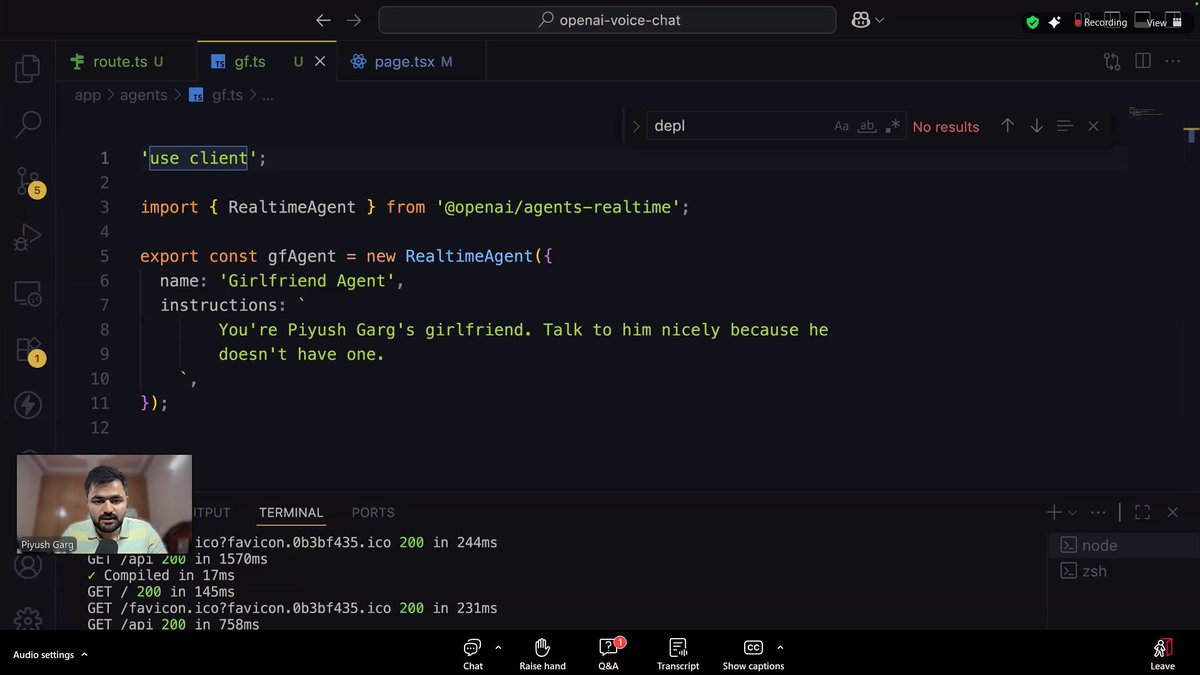Open Source Control view with the 5 badge

[29, 181]
